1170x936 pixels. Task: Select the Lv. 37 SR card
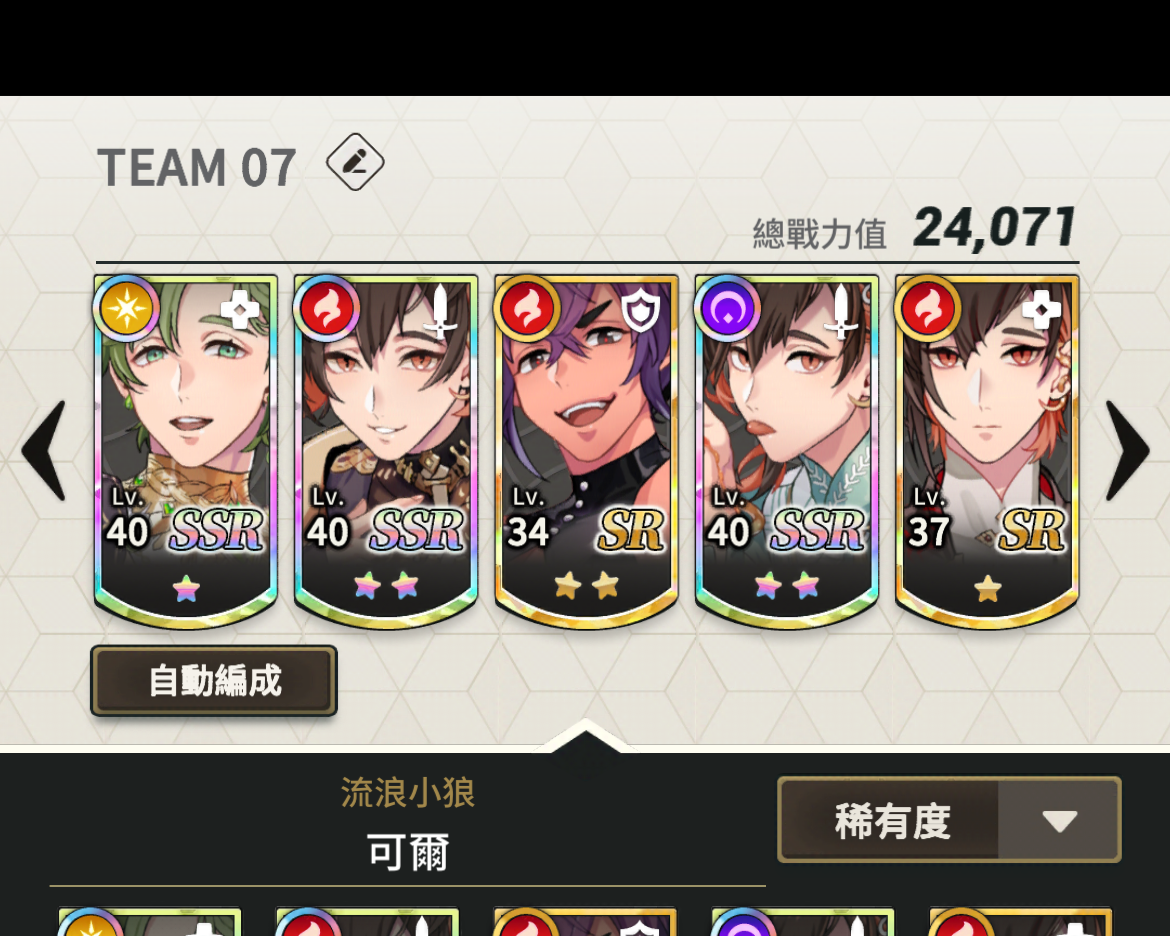987,452
